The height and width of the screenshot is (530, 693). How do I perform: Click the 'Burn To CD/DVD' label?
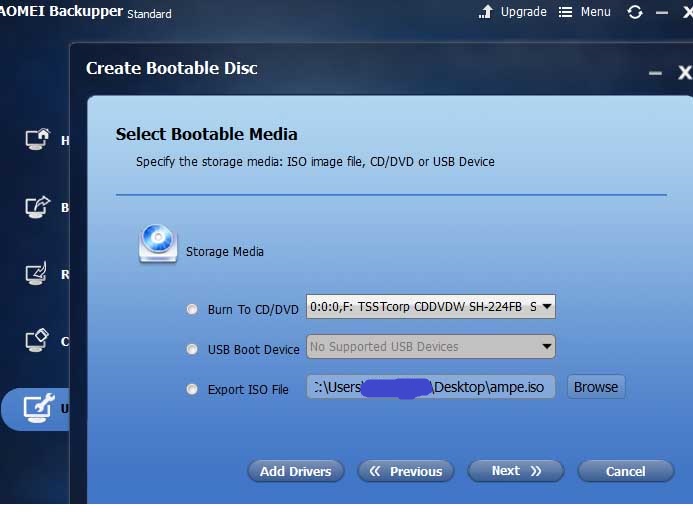click(253, 309)
